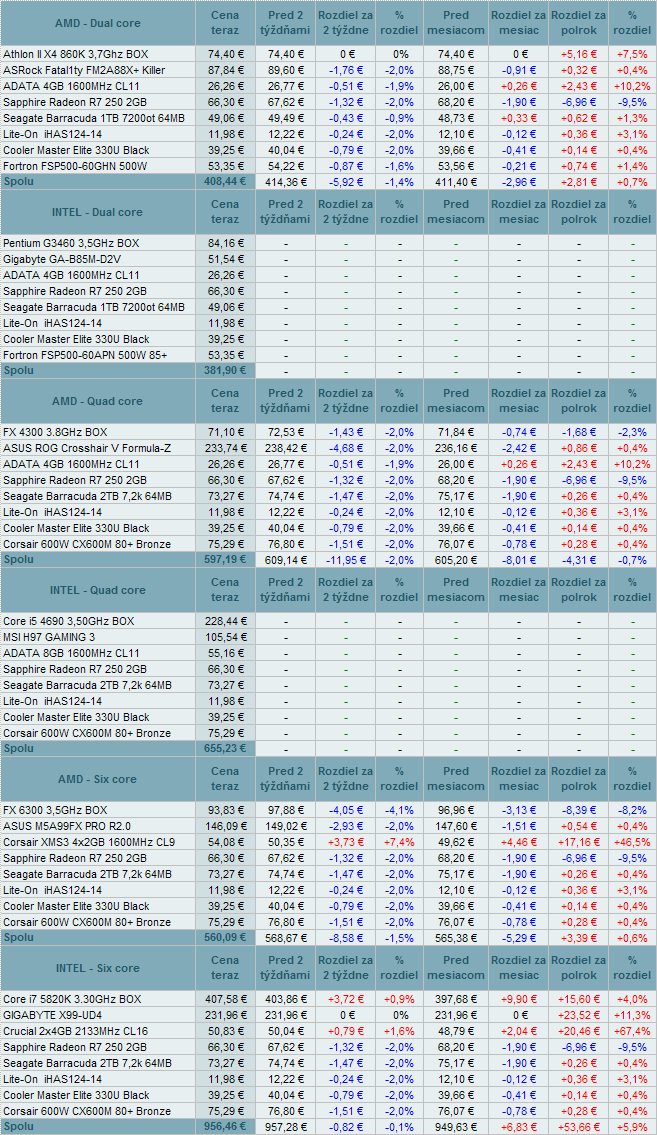Viewport: 657px width, 1135px height.
Task: Select the "Core i7 5820K 3.30GHz BOX" row name
Action: (72, 999)
